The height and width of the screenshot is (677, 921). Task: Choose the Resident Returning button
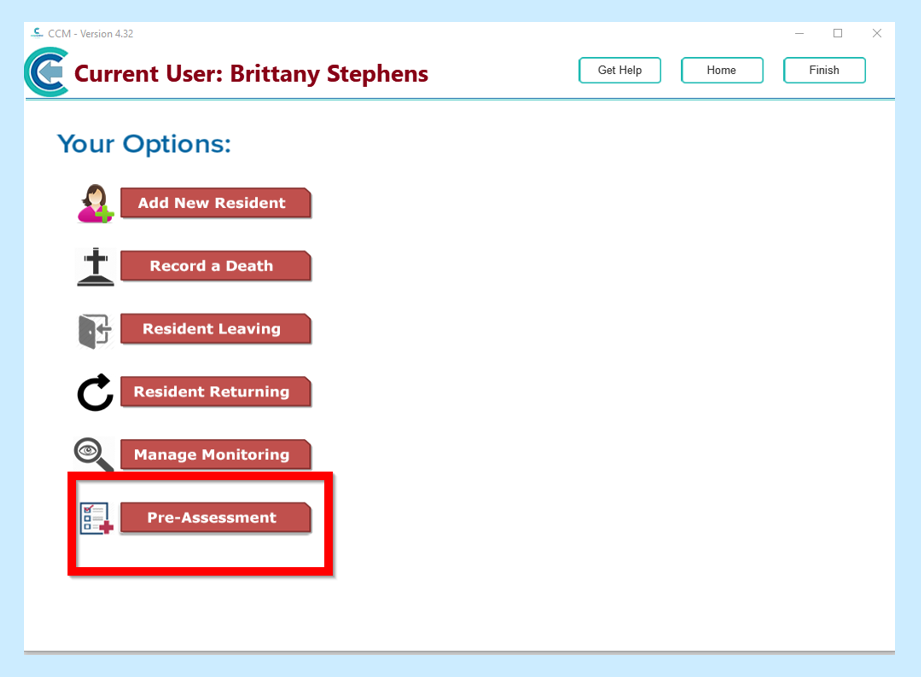click(214, 392)
